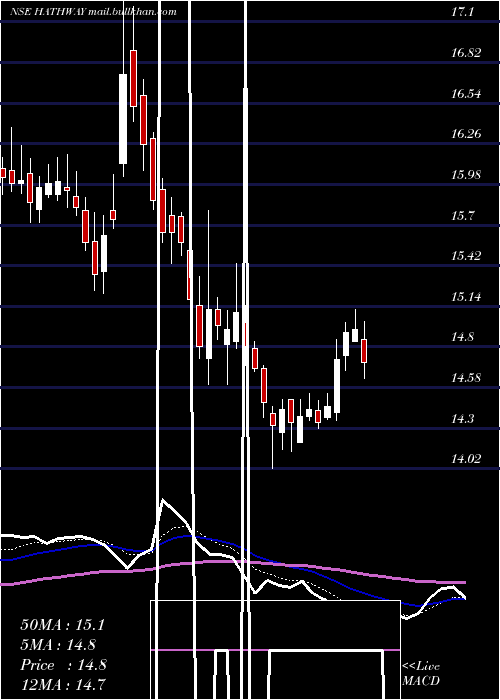The width and height of the screenshot is (500, 700).
Task: Click the NSE HATHWAY chart title text
Action: (x=93, y=12)
